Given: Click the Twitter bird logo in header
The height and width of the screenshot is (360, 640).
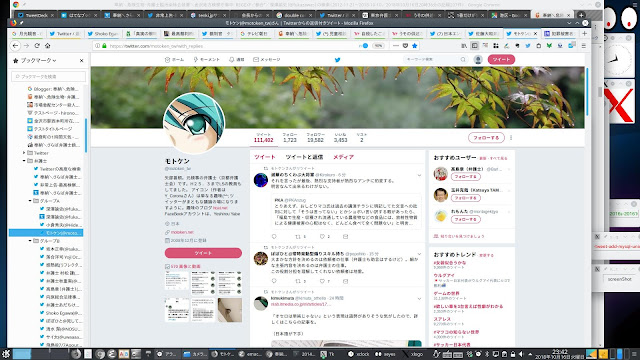Looking at the screenshot, I should click(338, 60).
